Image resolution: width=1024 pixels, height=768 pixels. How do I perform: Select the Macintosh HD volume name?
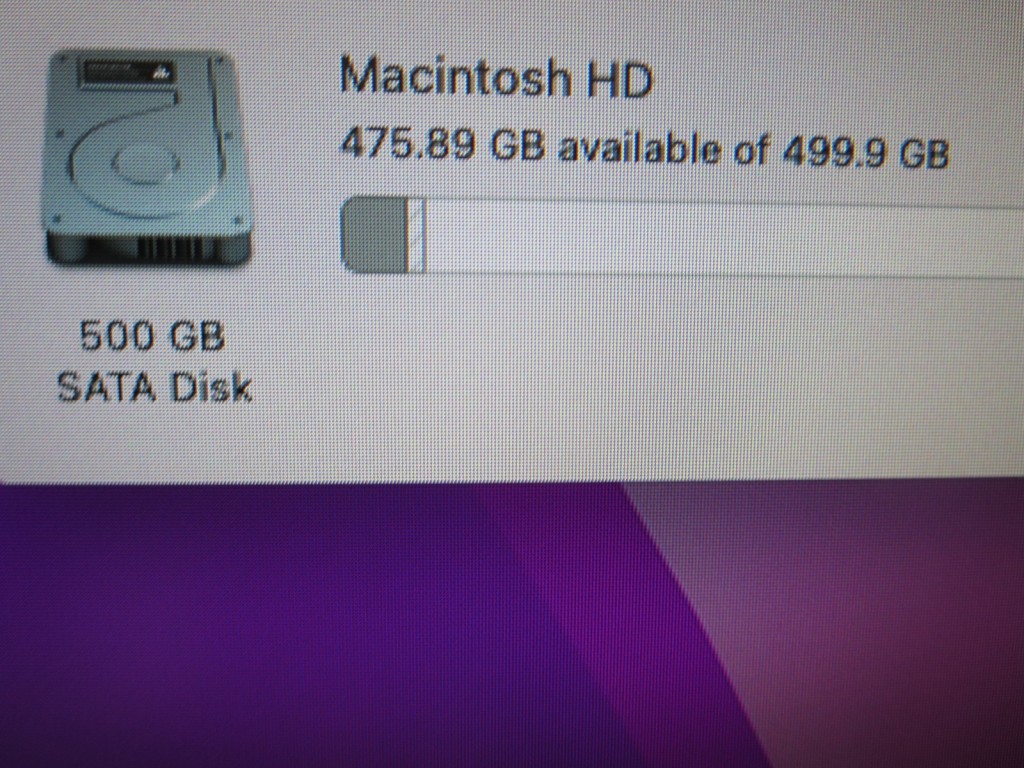[496, 77]
